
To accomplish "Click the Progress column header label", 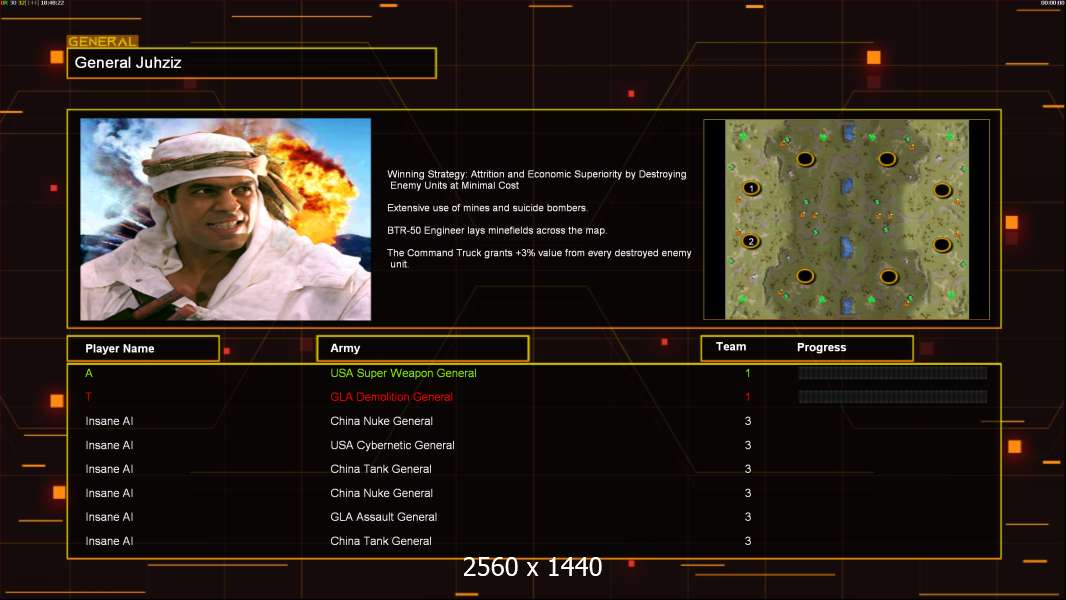I will click(821, 347).
